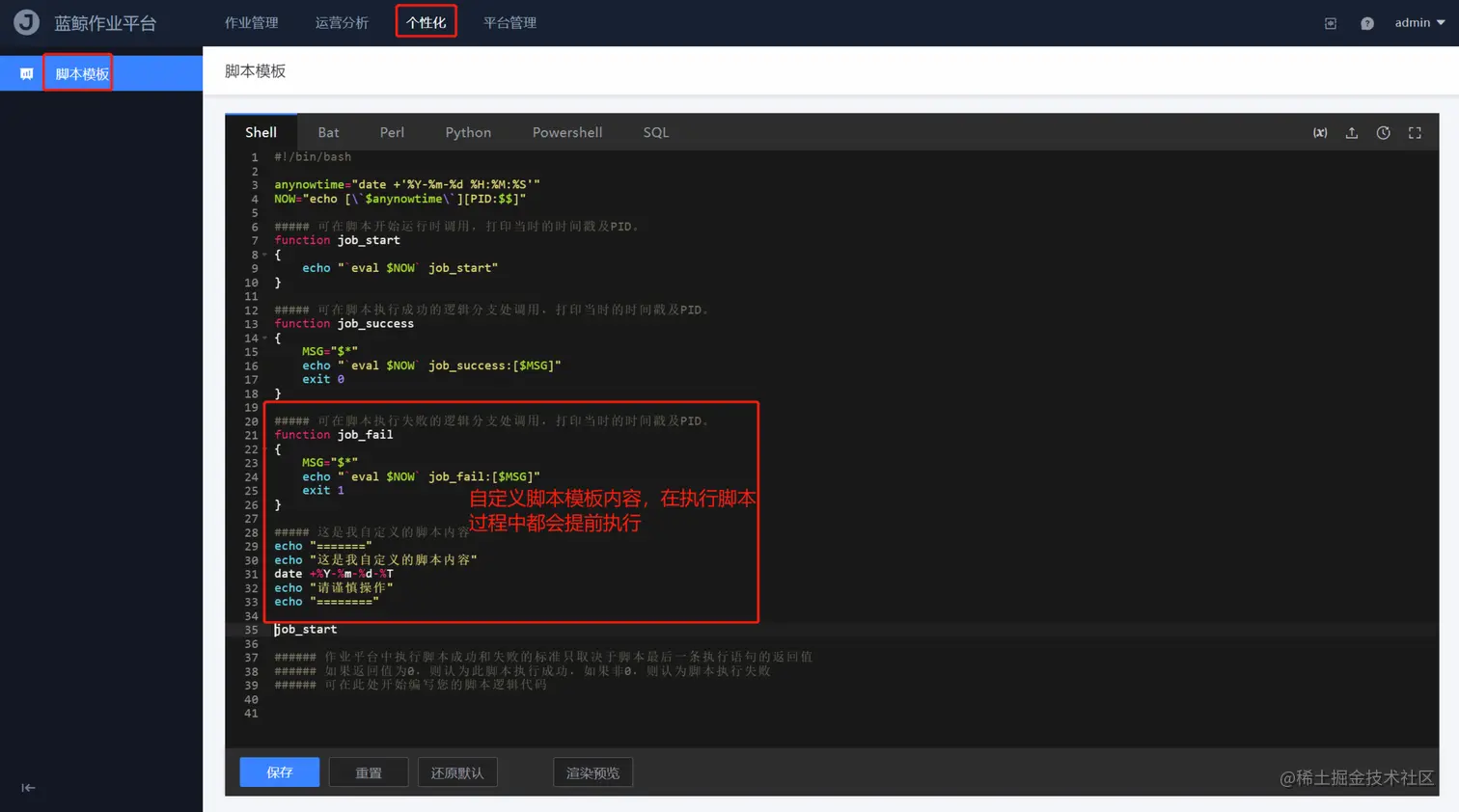
Task: Click the NOW= assignment on line 4
Action: [399, 200]
